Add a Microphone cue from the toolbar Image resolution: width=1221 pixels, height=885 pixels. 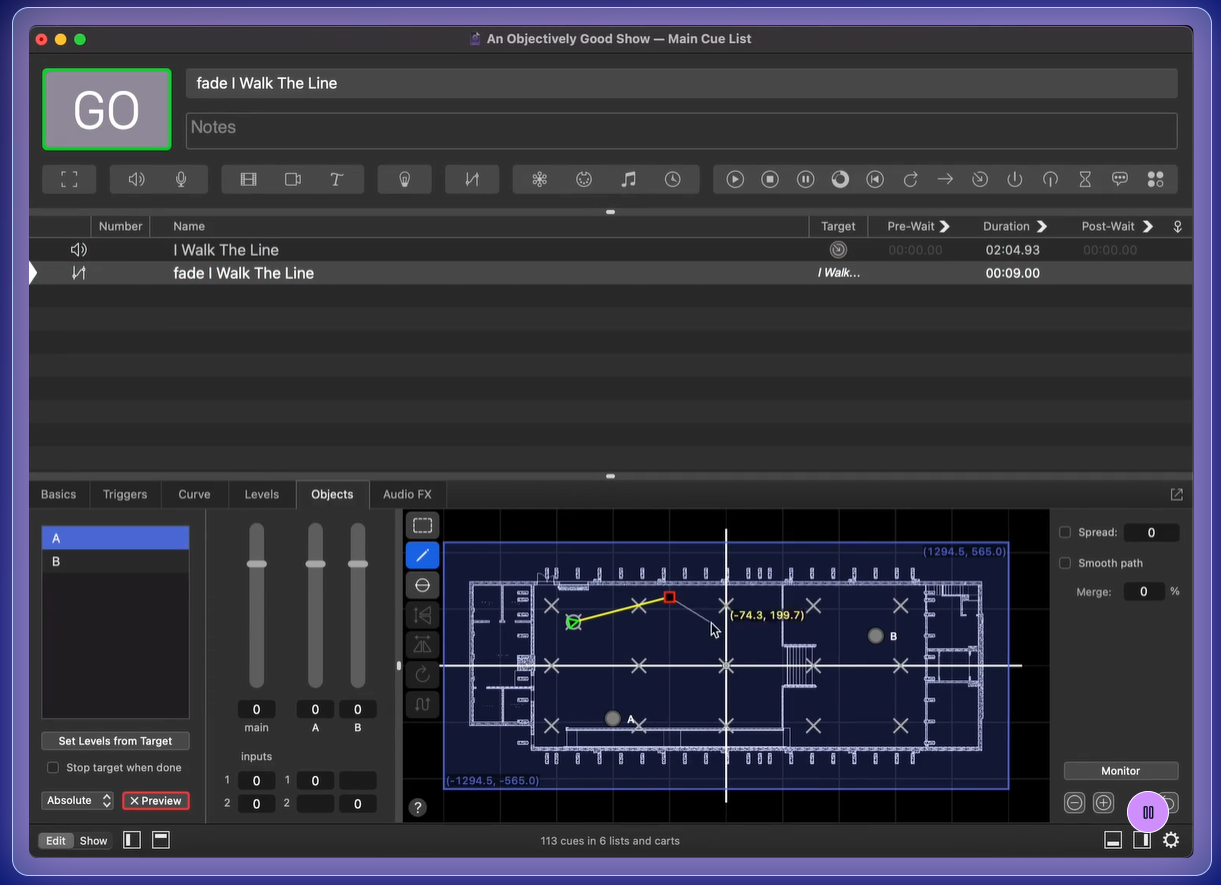[x=181, y=179]
